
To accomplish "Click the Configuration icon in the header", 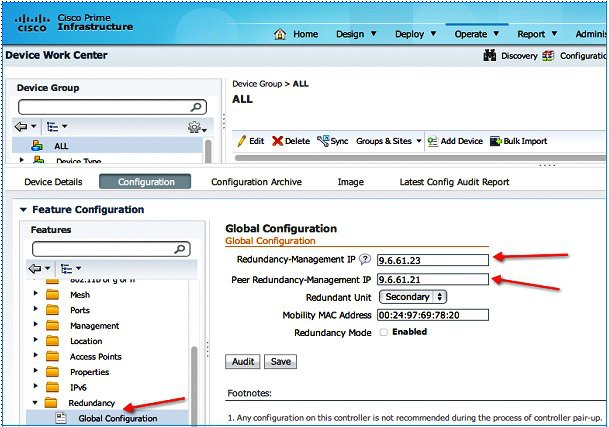I will tap(548, 56).
